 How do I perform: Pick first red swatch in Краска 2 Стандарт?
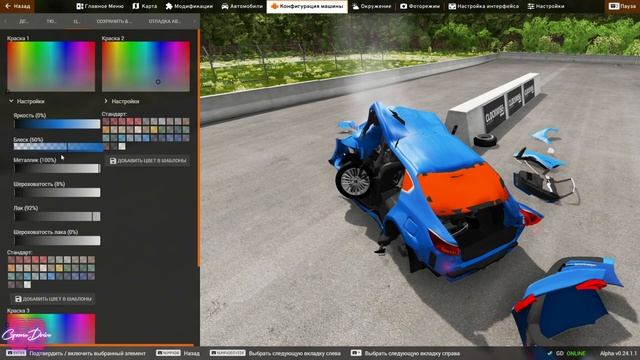pyautogui.click(x=106, y=121)
